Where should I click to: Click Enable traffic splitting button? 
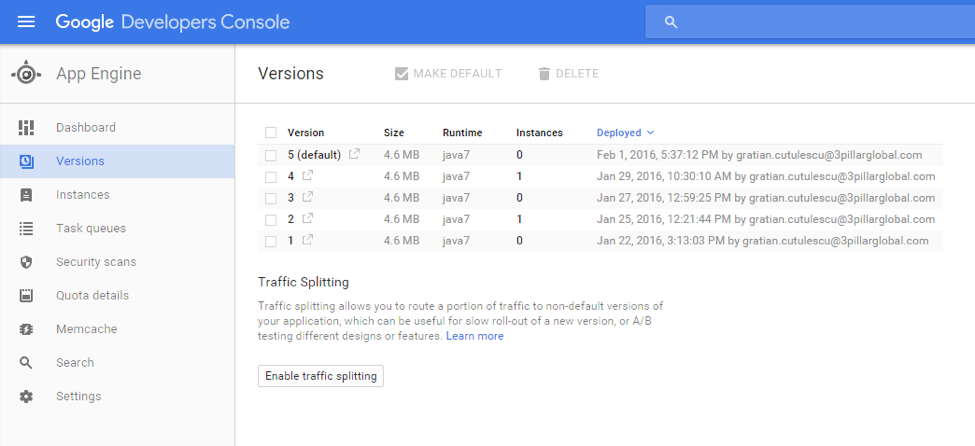320,376
